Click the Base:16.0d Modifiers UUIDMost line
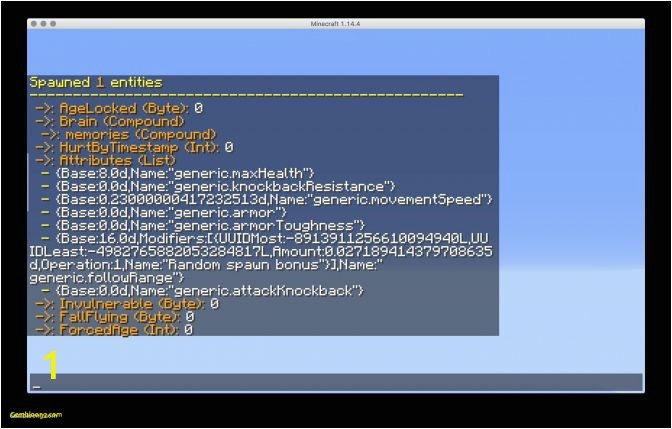This screenshot has height=429, width=672. 264,239
